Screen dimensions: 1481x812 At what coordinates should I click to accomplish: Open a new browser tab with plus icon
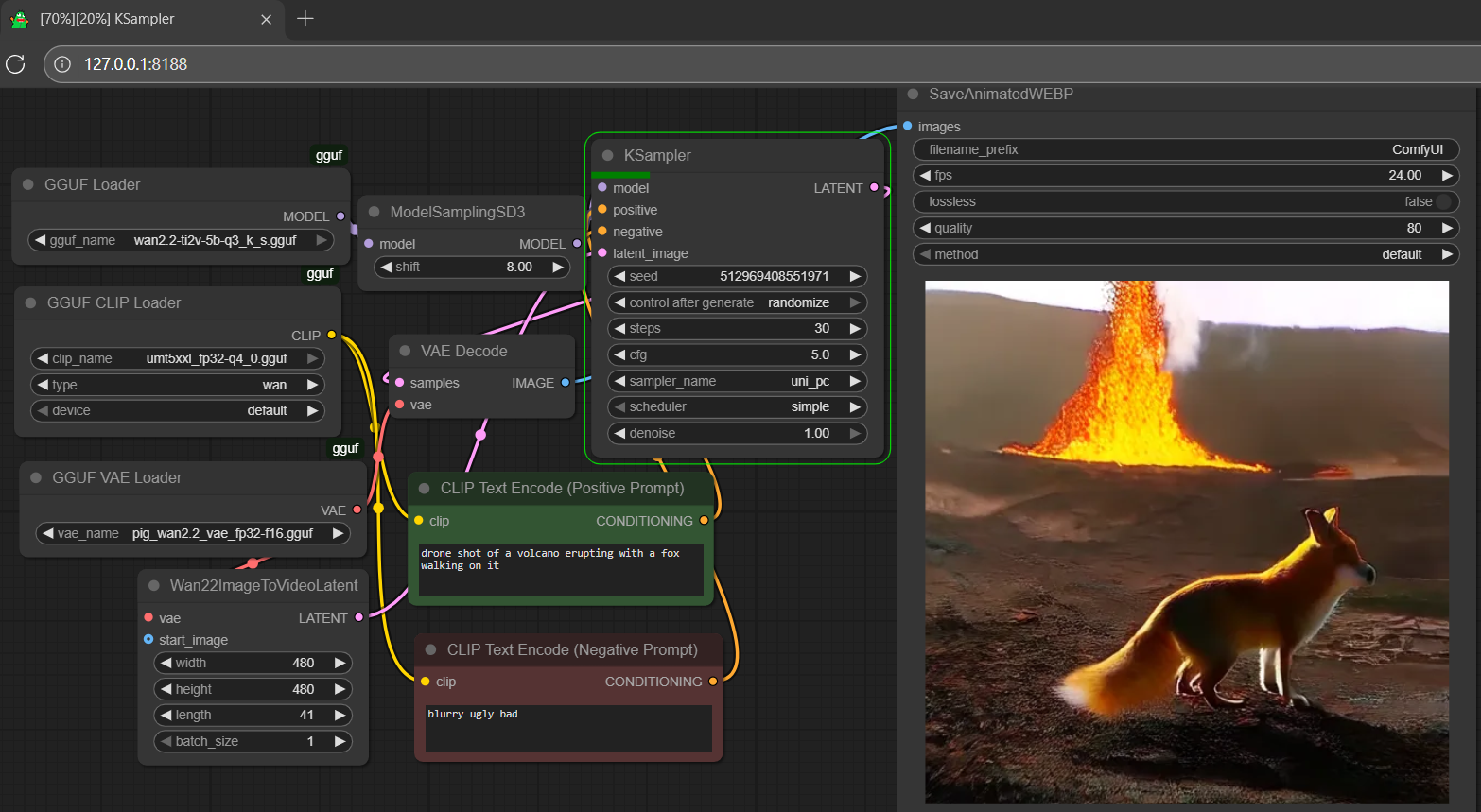pyautogui.click(x=305, y=19)
